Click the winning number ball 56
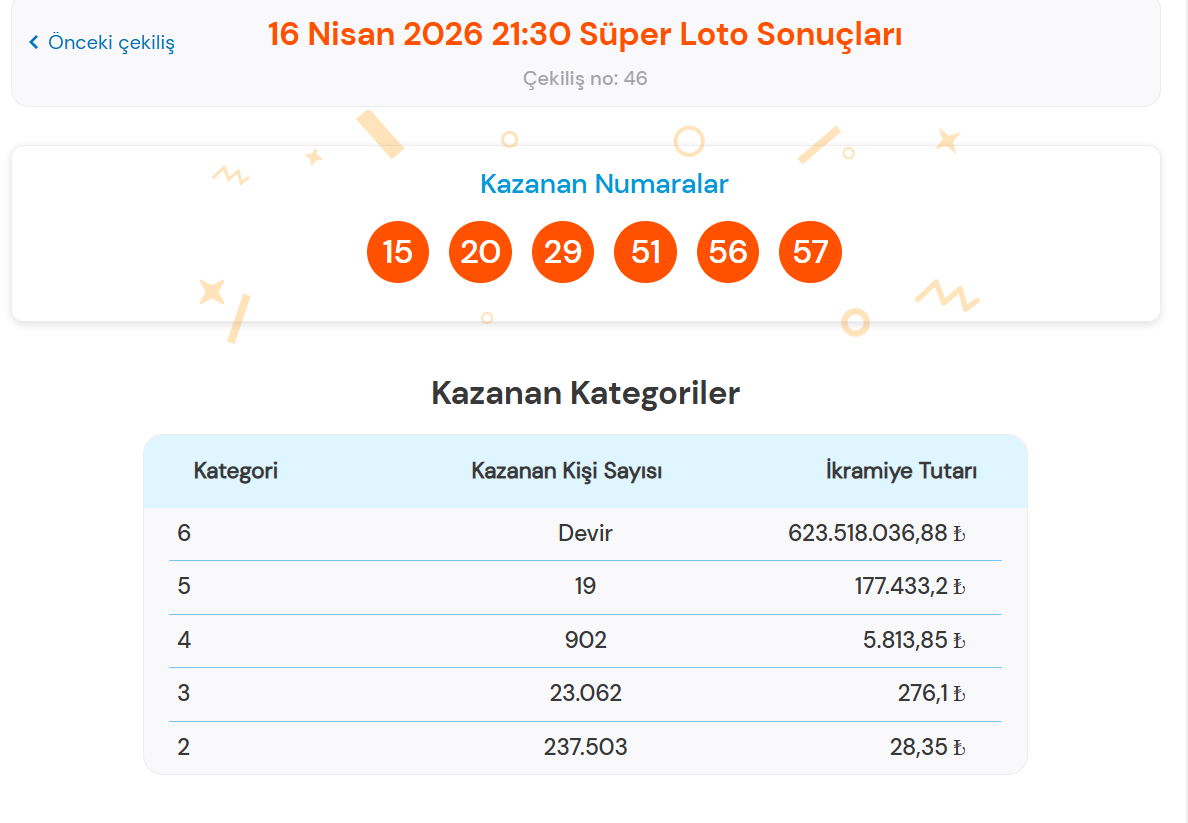The height and width of the screenshot is (823, 1188). click(727, 251)
